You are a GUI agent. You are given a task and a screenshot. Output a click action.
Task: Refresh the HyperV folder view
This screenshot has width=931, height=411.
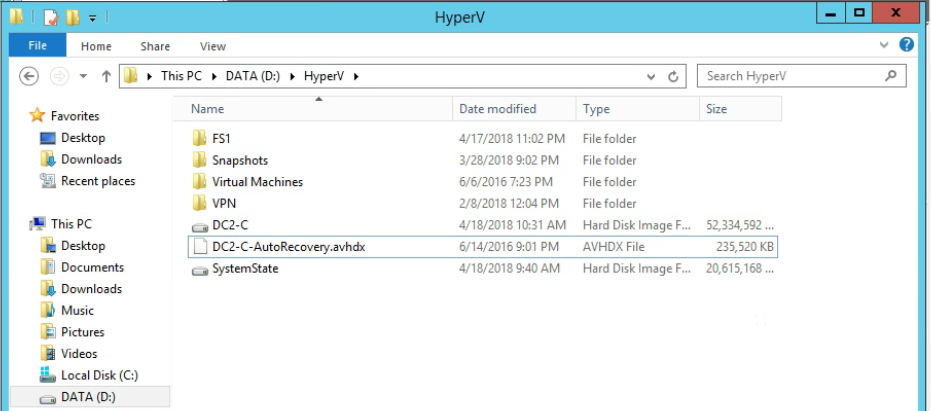click(673, 77)
